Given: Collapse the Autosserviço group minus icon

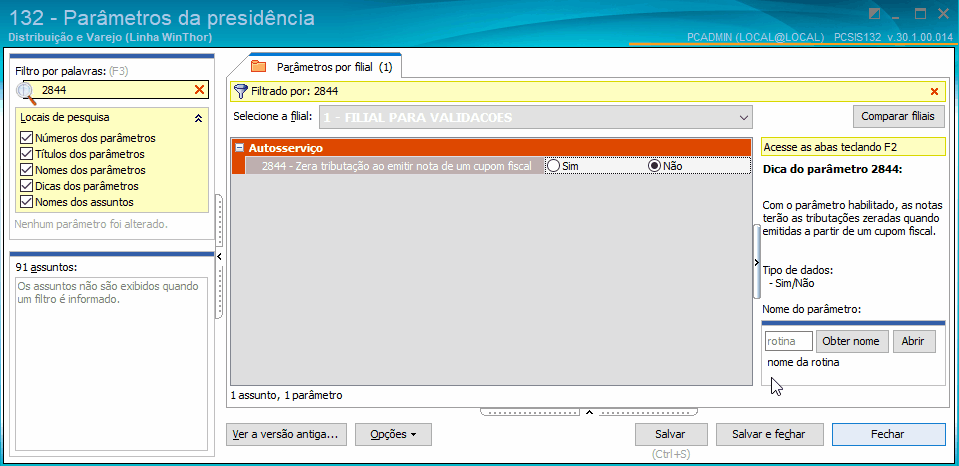Looking at the screenshot, I should [x=240, y=147].
